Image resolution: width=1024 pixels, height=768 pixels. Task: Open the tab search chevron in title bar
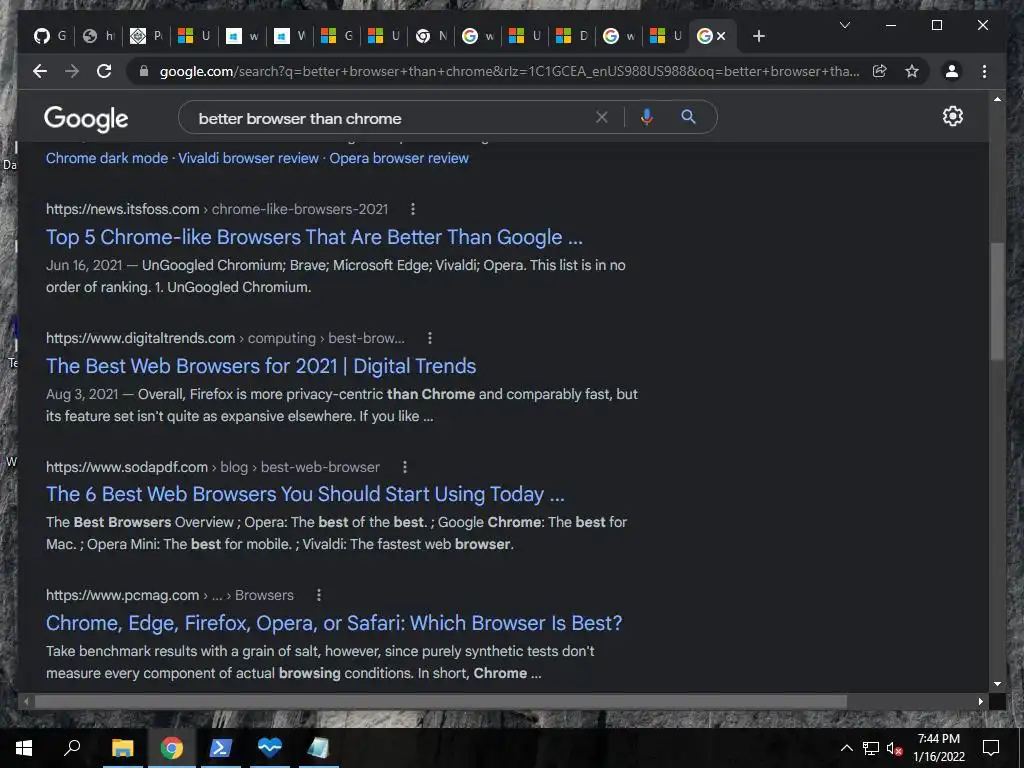click(844, 25)
